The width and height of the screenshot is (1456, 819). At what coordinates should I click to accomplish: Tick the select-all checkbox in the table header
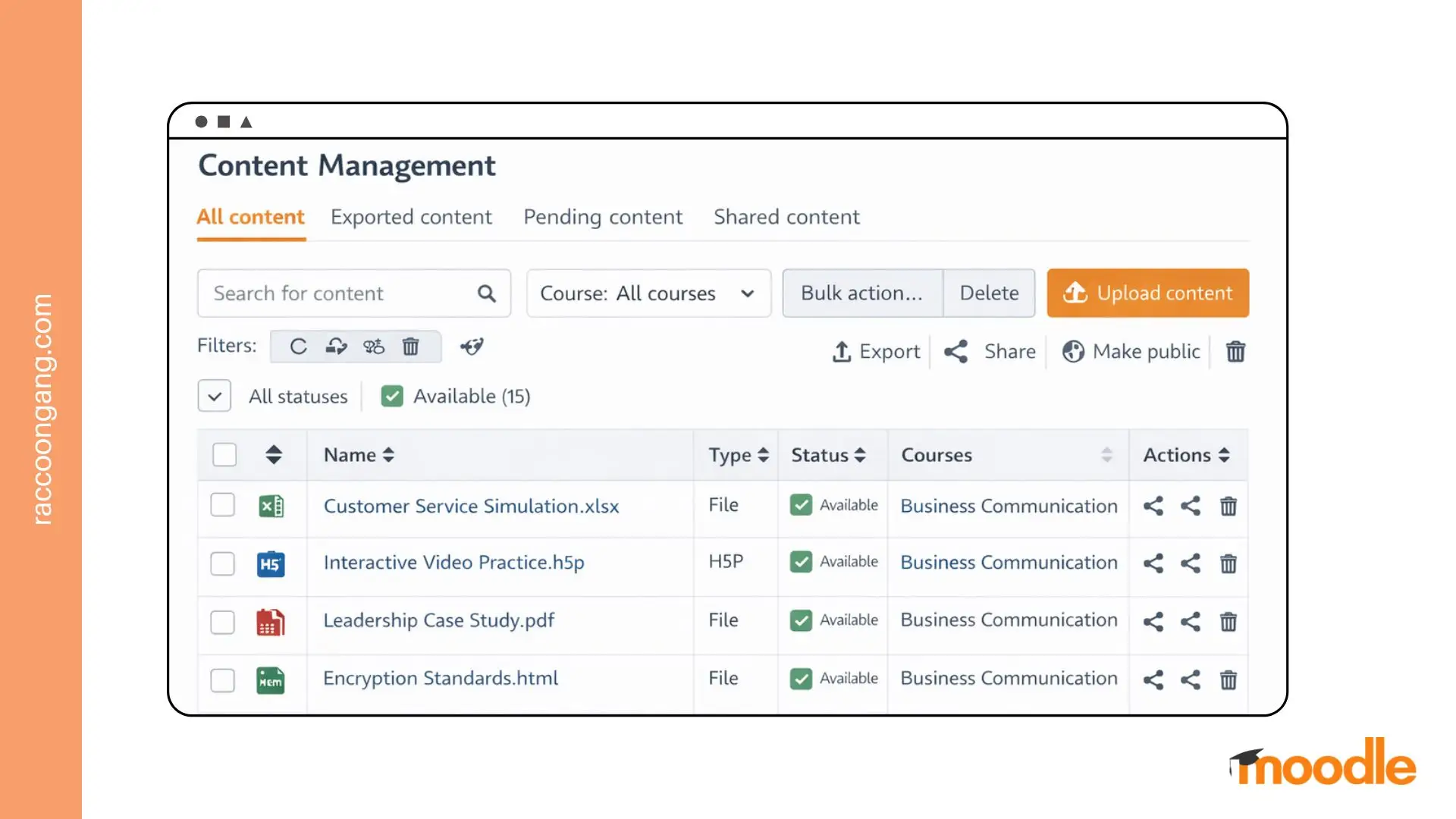[224, 454]
